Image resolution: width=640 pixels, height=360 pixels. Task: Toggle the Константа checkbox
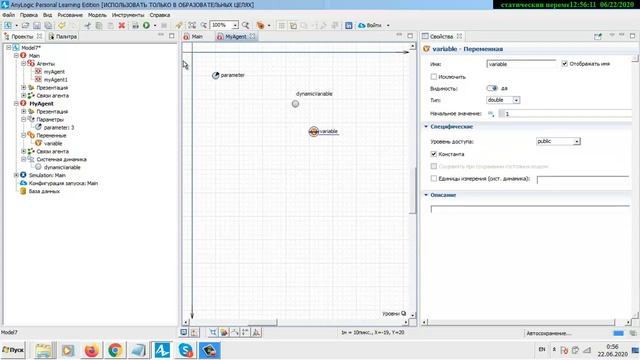(x=434, y=154)
